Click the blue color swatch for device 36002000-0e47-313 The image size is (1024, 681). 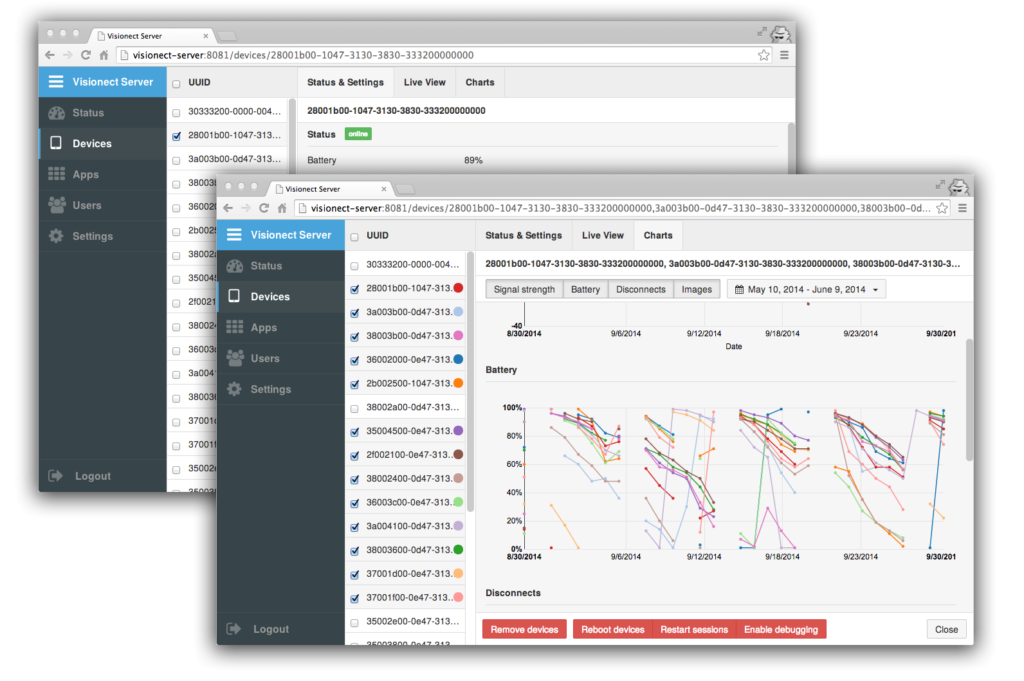coord(458,359)
